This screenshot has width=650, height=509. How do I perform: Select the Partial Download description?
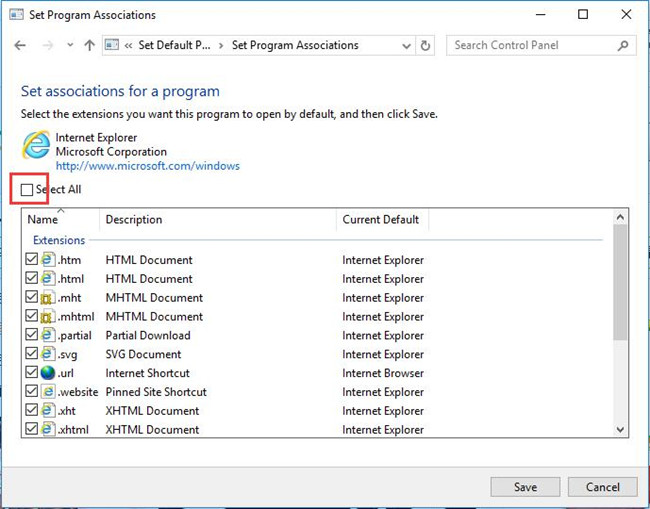(148, 335)
